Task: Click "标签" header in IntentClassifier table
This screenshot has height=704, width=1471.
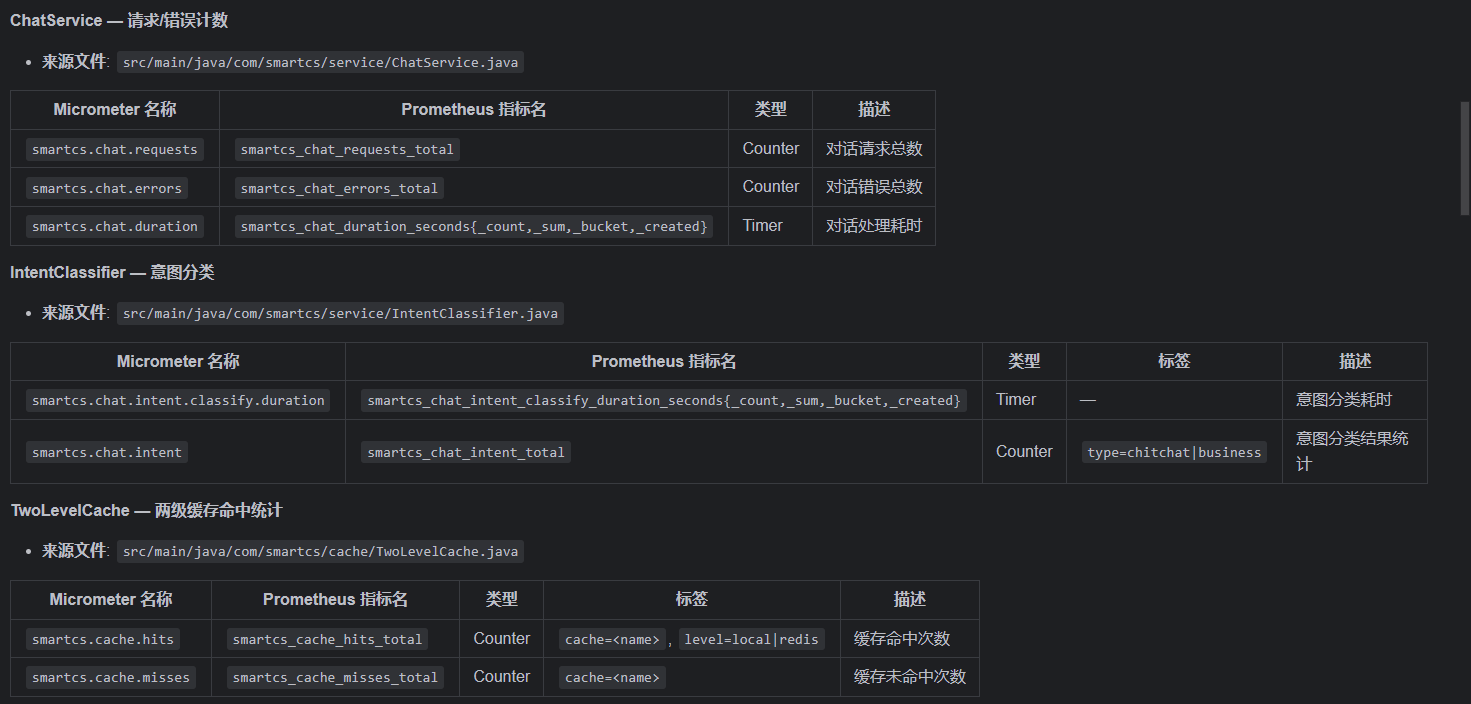Action: click(x=1174, y=361)
